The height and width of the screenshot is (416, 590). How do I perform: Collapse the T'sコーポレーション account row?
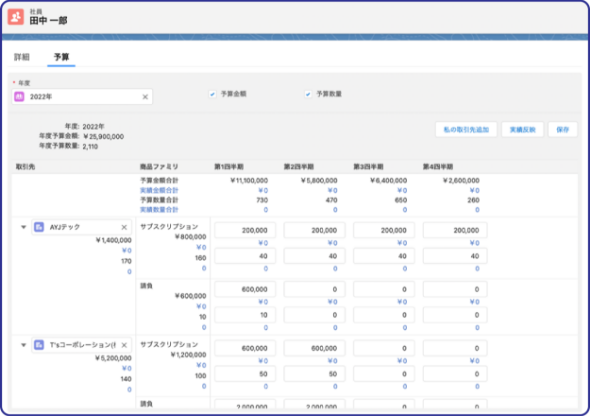[23, 345]
